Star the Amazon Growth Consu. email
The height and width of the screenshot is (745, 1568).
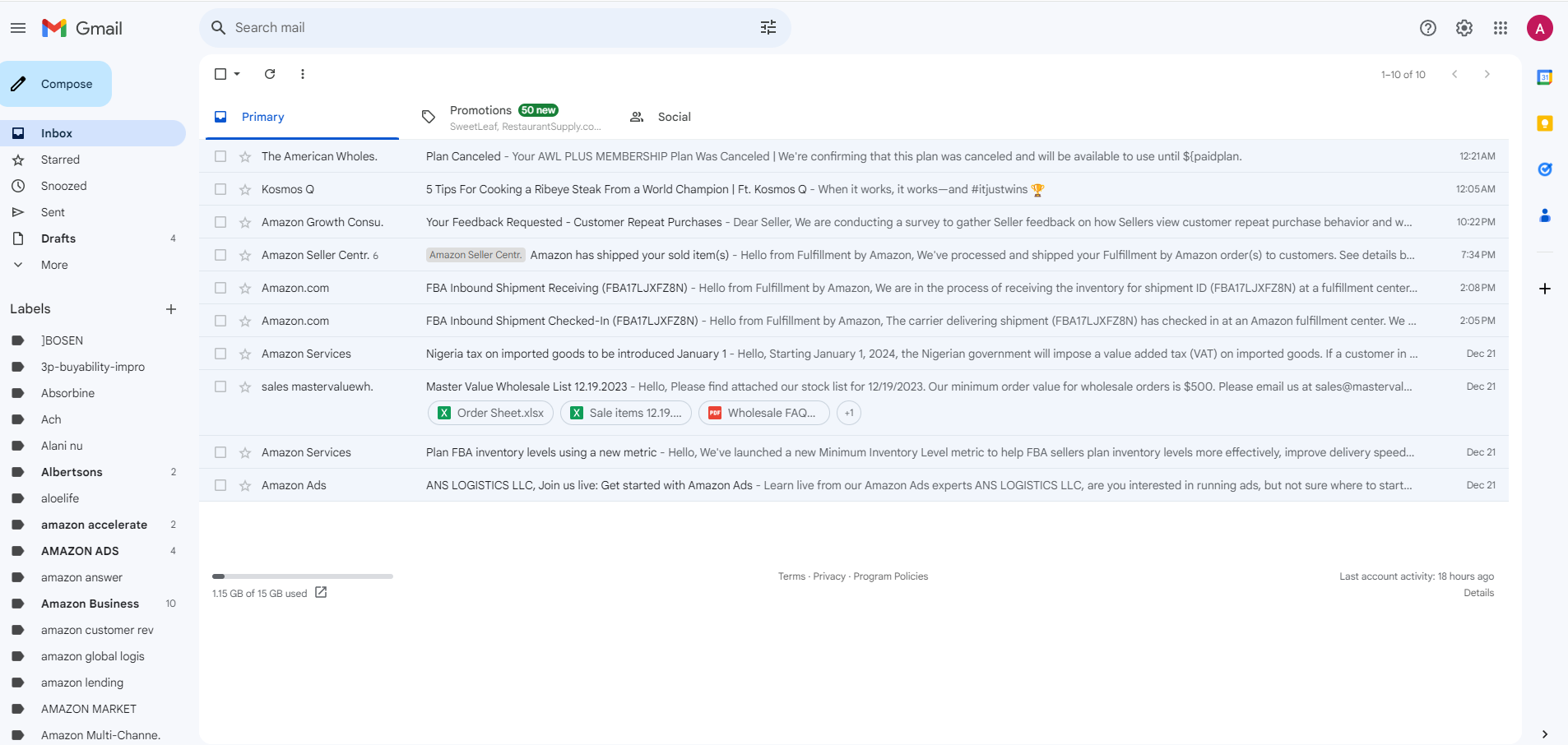tap(245, 222)
